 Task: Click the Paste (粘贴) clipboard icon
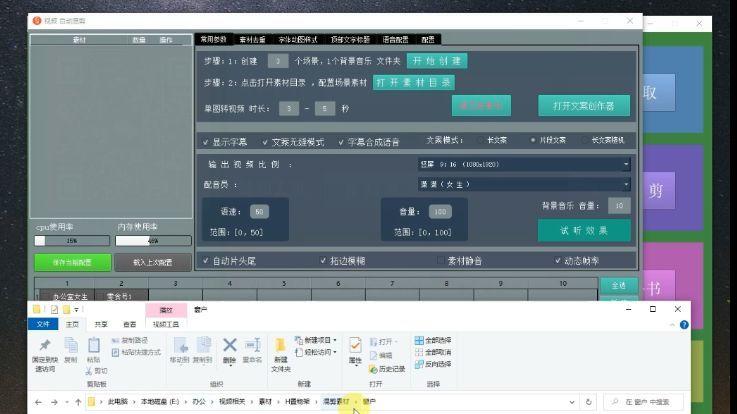pos(94,345)
